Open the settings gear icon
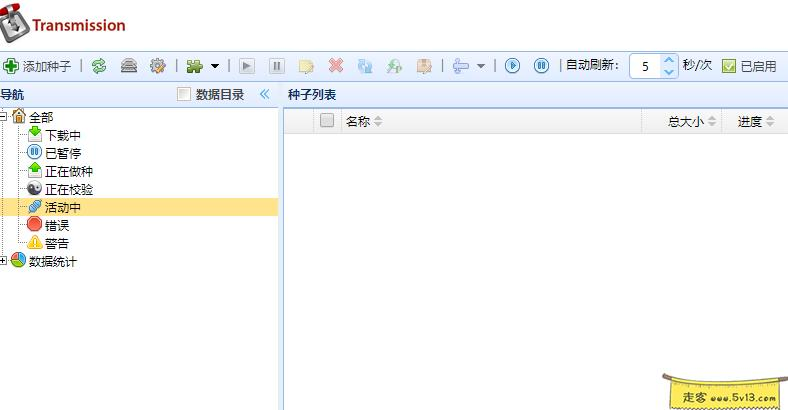788x410 pixels. tap(158, 66)
